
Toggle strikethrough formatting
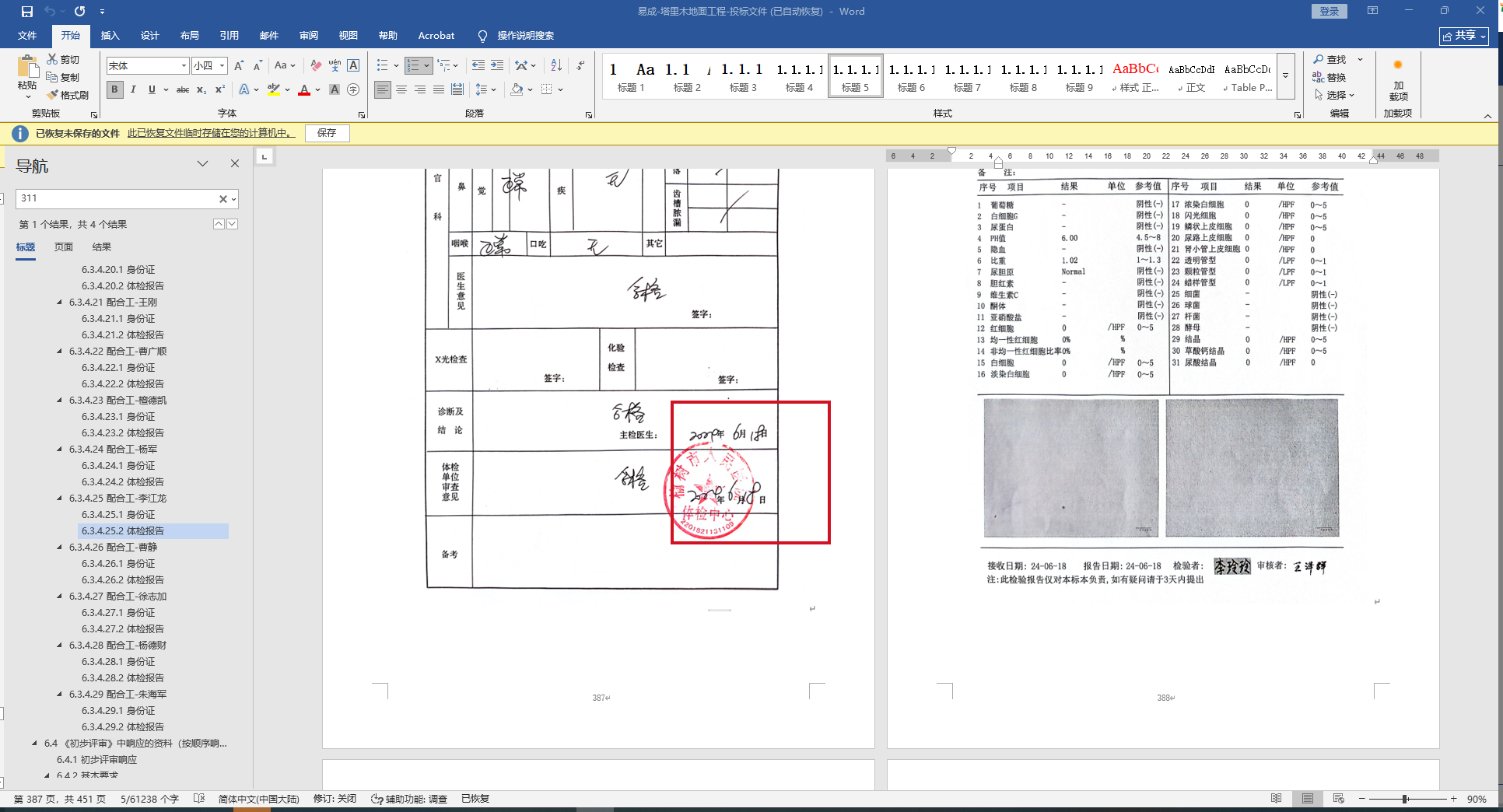tap(183, 89)
